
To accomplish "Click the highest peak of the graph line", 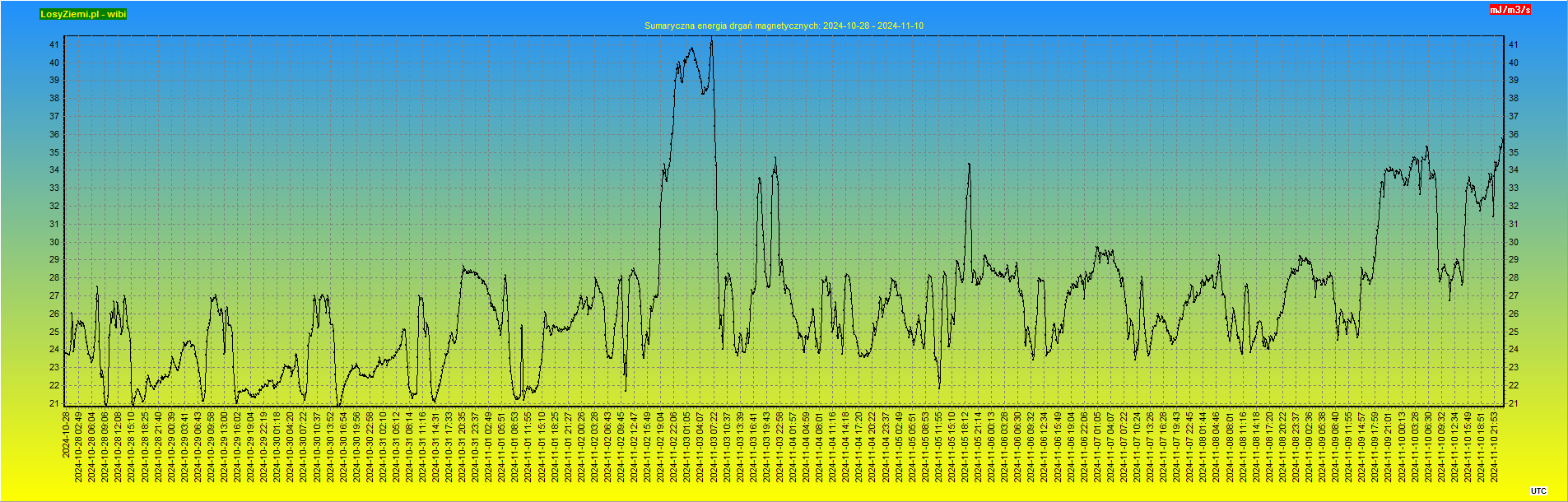I will pyautogui.click(x=712, y=38).
